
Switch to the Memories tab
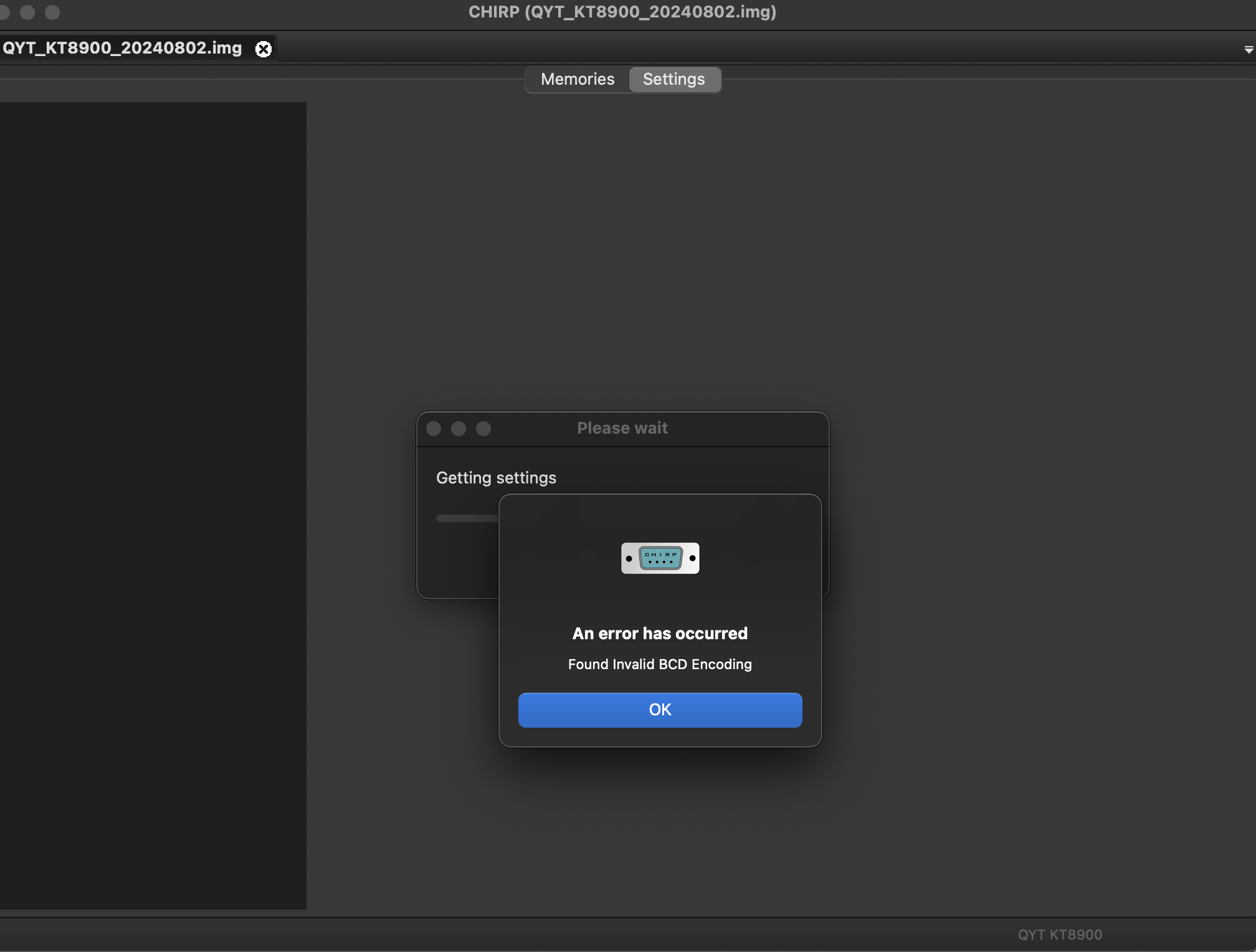pyautogui.click(x=578, y=80)
